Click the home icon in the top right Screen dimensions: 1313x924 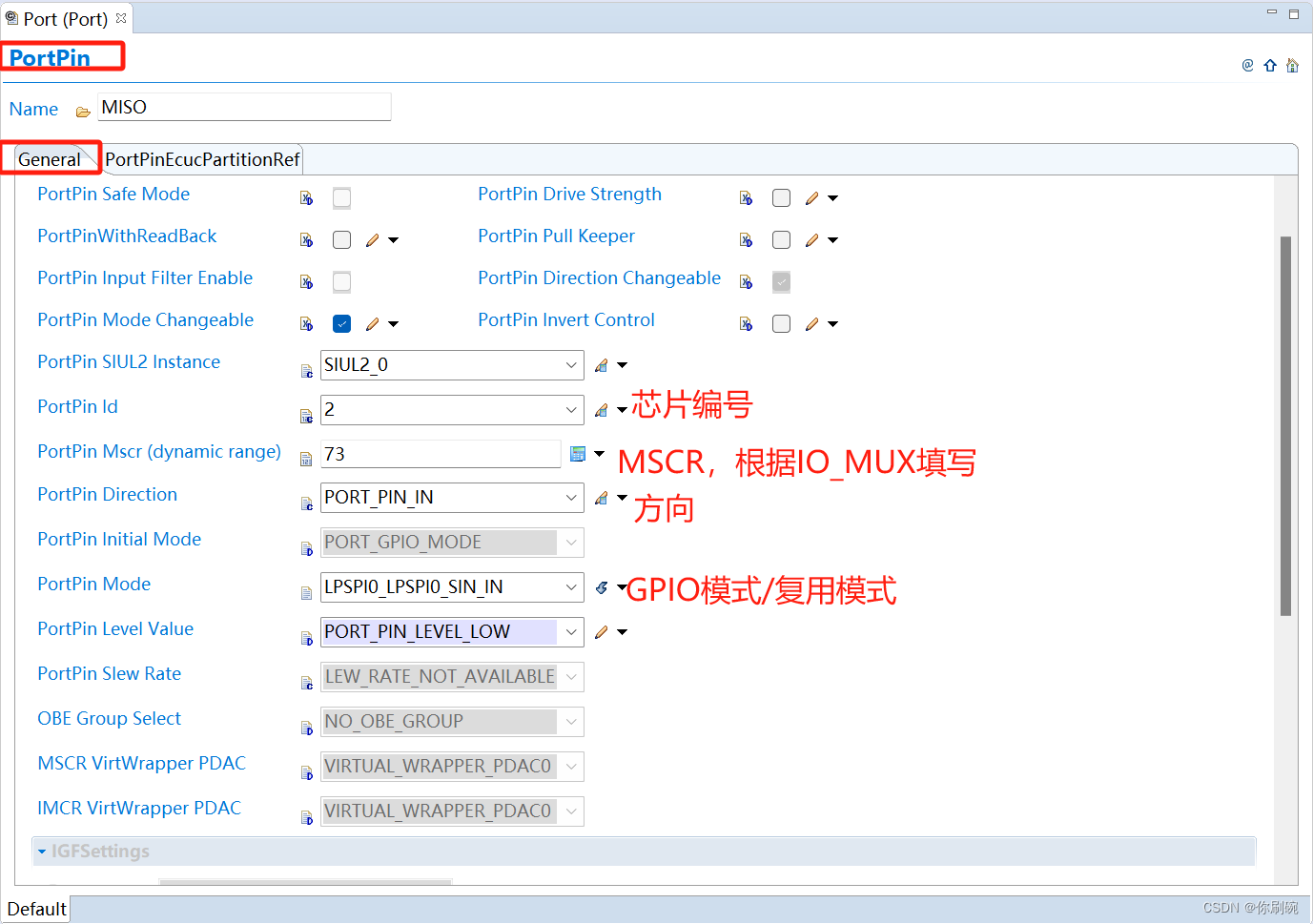coord(1293,65)
